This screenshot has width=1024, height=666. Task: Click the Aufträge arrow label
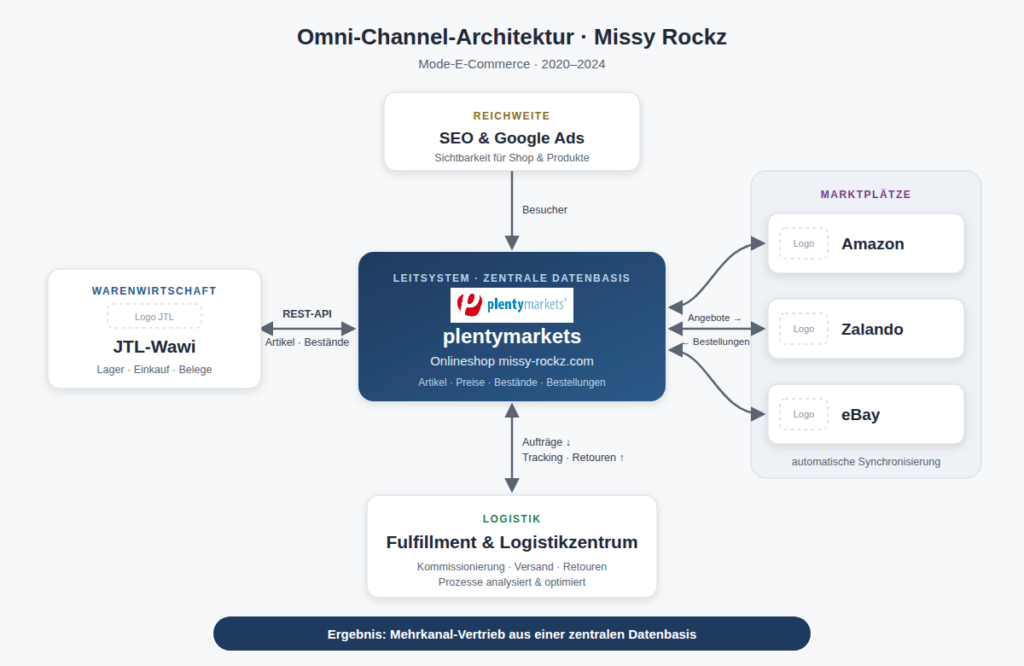pyautogui.click(x=547, y=442)
